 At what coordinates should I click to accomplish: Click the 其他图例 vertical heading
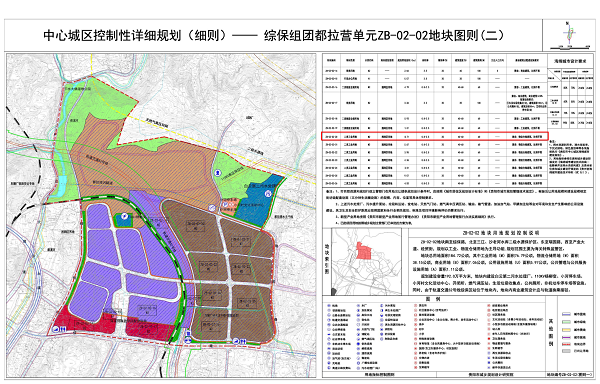tap(551, 332)
